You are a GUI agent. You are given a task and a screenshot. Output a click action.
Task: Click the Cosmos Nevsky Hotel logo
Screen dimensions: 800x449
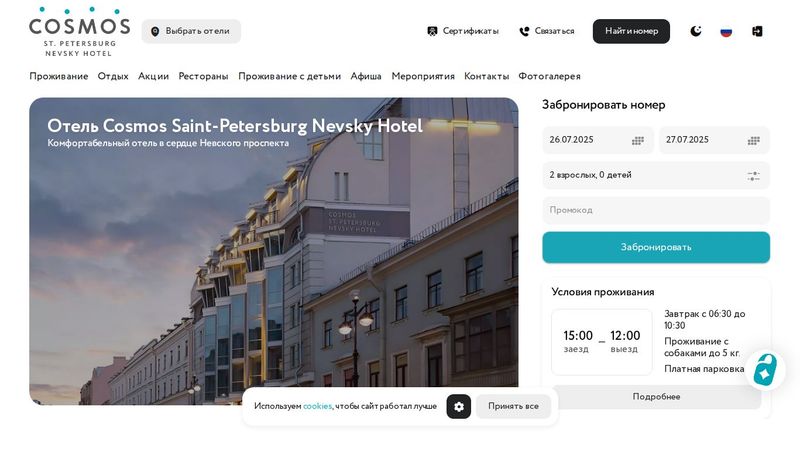tap(79, 32)
